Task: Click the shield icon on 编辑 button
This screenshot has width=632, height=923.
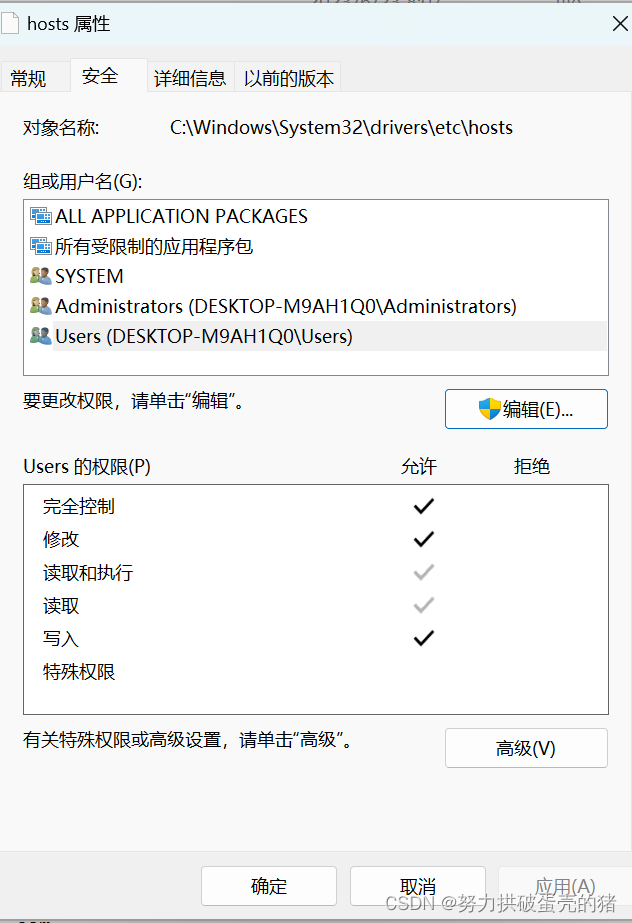Action: tap(489, 409)
